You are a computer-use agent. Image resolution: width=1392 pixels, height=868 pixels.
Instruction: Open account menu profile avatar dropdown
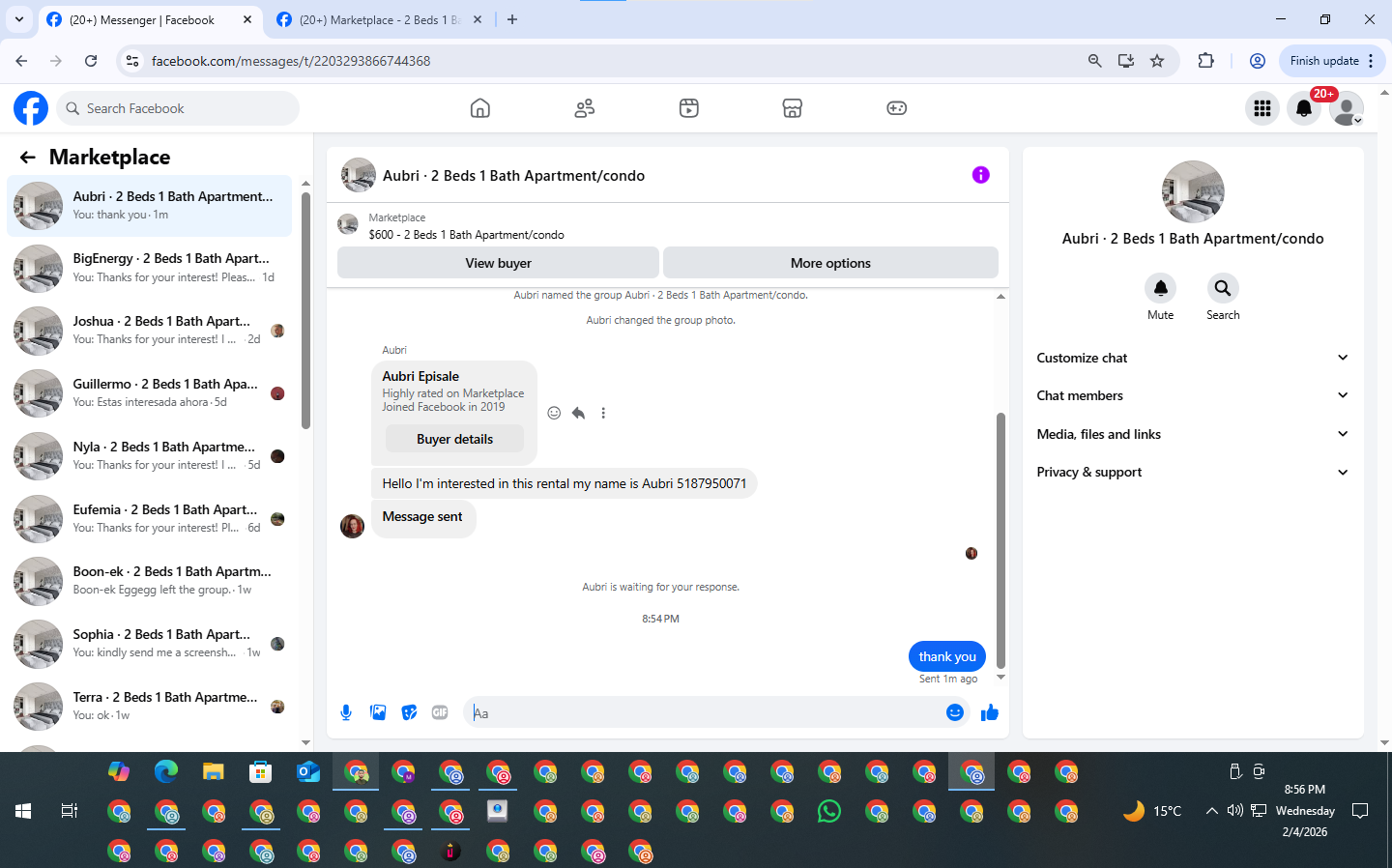click(x=1347, y=108)
